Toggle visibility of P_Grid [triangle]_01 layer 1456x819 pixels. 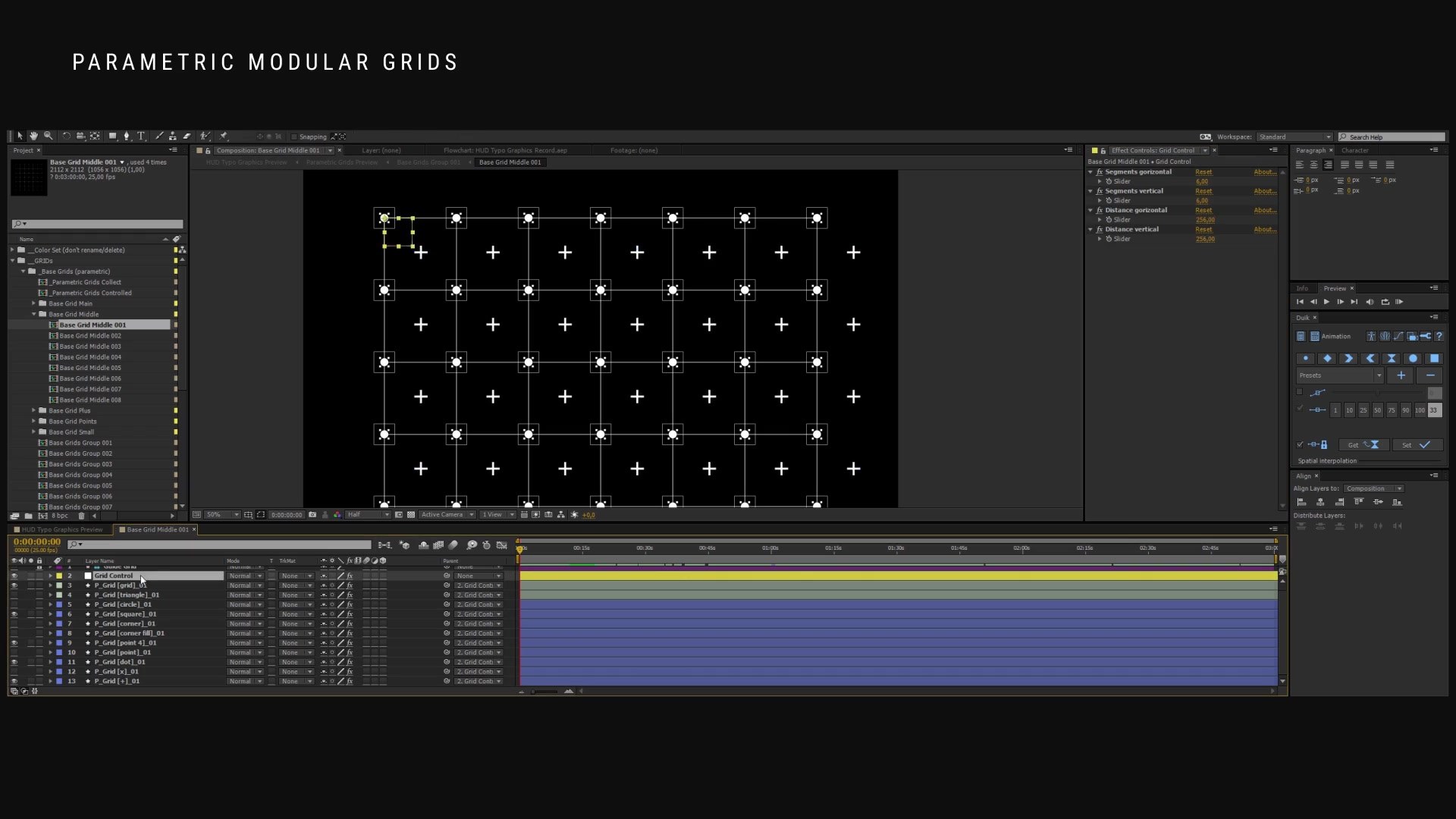click(x=14, y=595)
